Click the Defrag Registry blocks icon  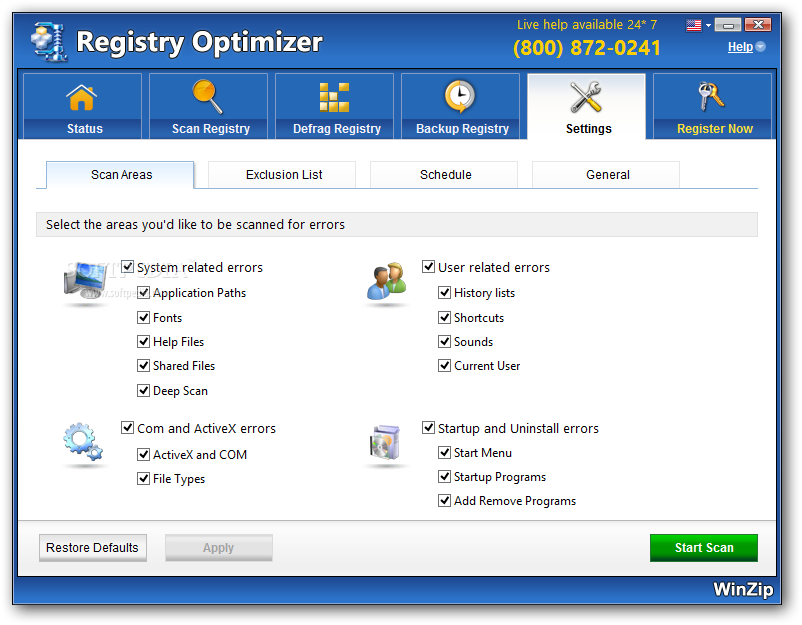click(x=335, y=97)
